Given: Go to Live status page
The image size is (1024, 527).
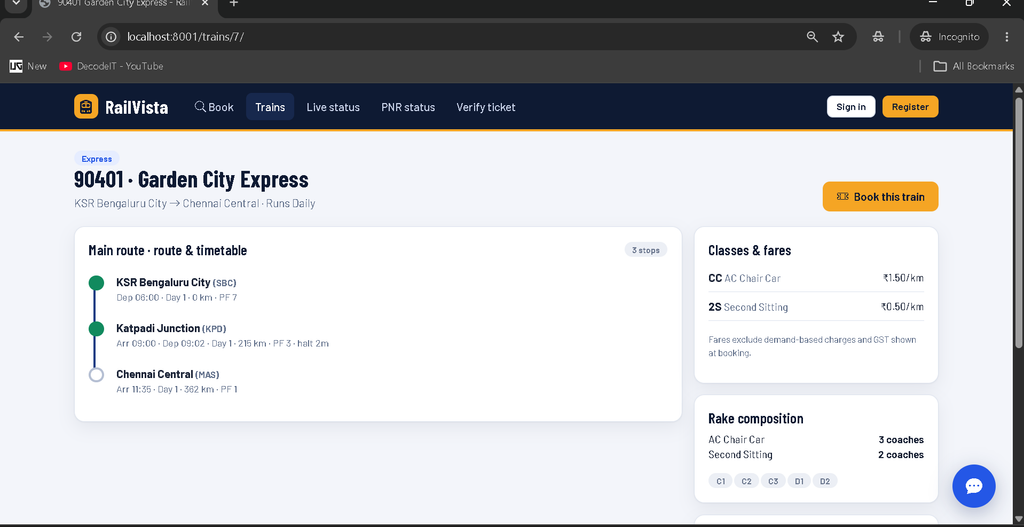Looking at the screenshot, I should 333,107.
